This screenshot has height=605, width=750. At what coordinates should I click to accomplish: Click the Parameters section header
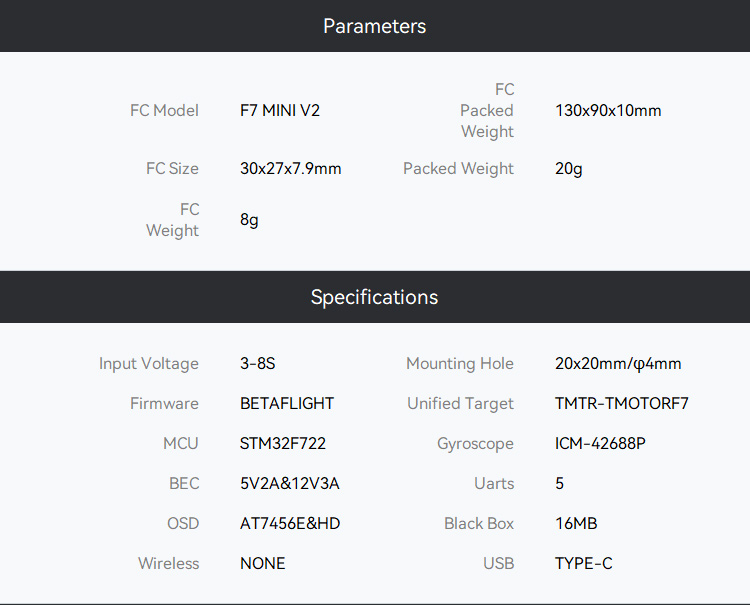[375, 26]
